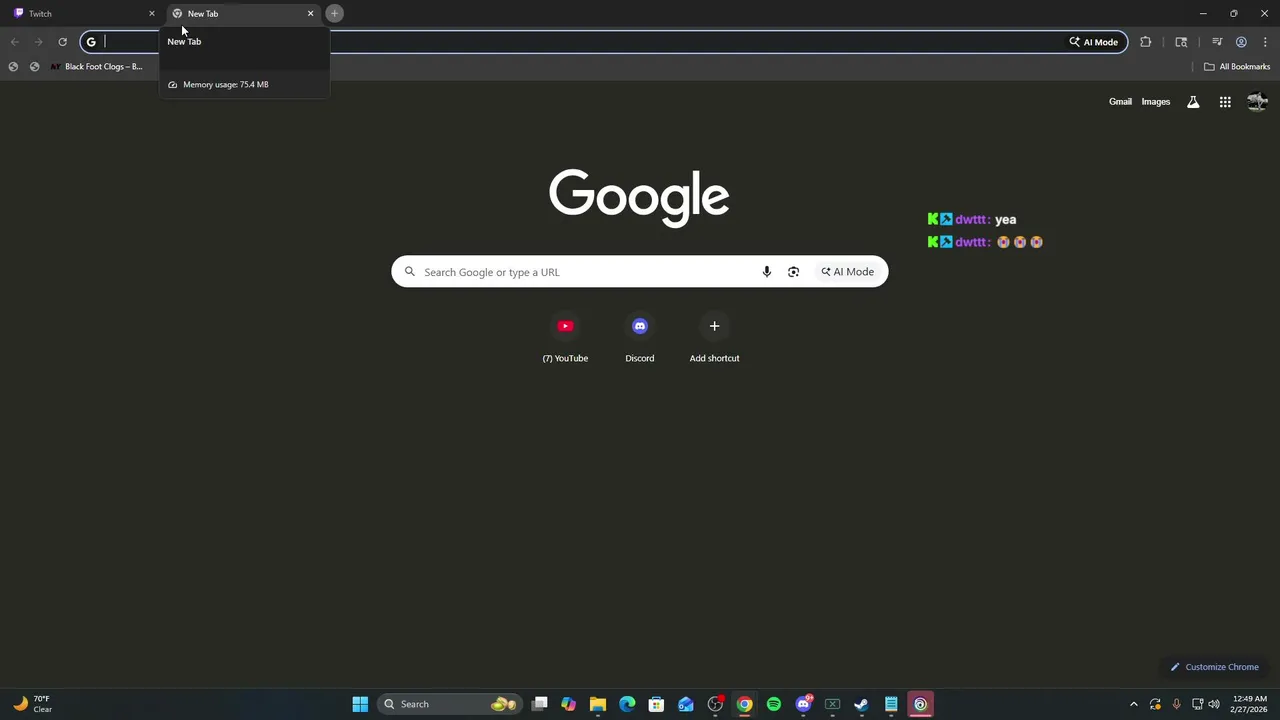Open Chrome three-dot menu
The image size is (1280, 720).
tap(1265, 42)
